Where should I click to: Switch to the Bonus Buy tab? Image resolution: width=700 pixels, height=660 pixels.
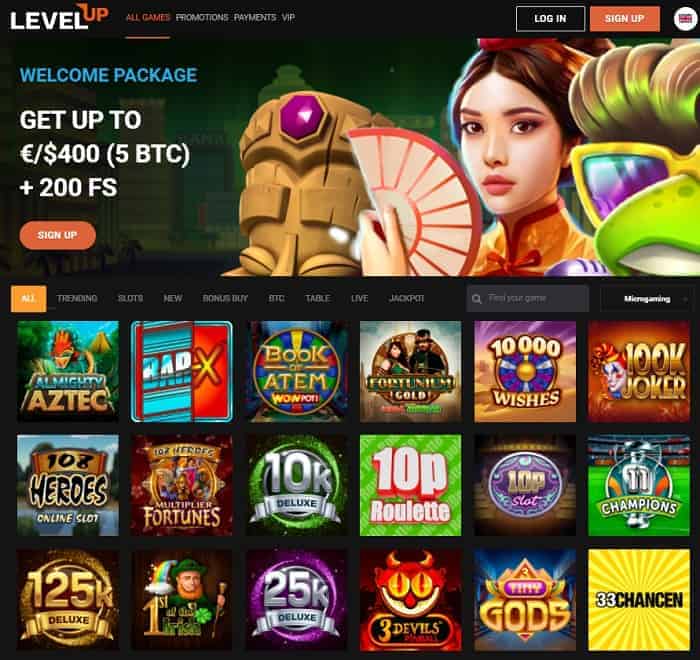point(225,298)
